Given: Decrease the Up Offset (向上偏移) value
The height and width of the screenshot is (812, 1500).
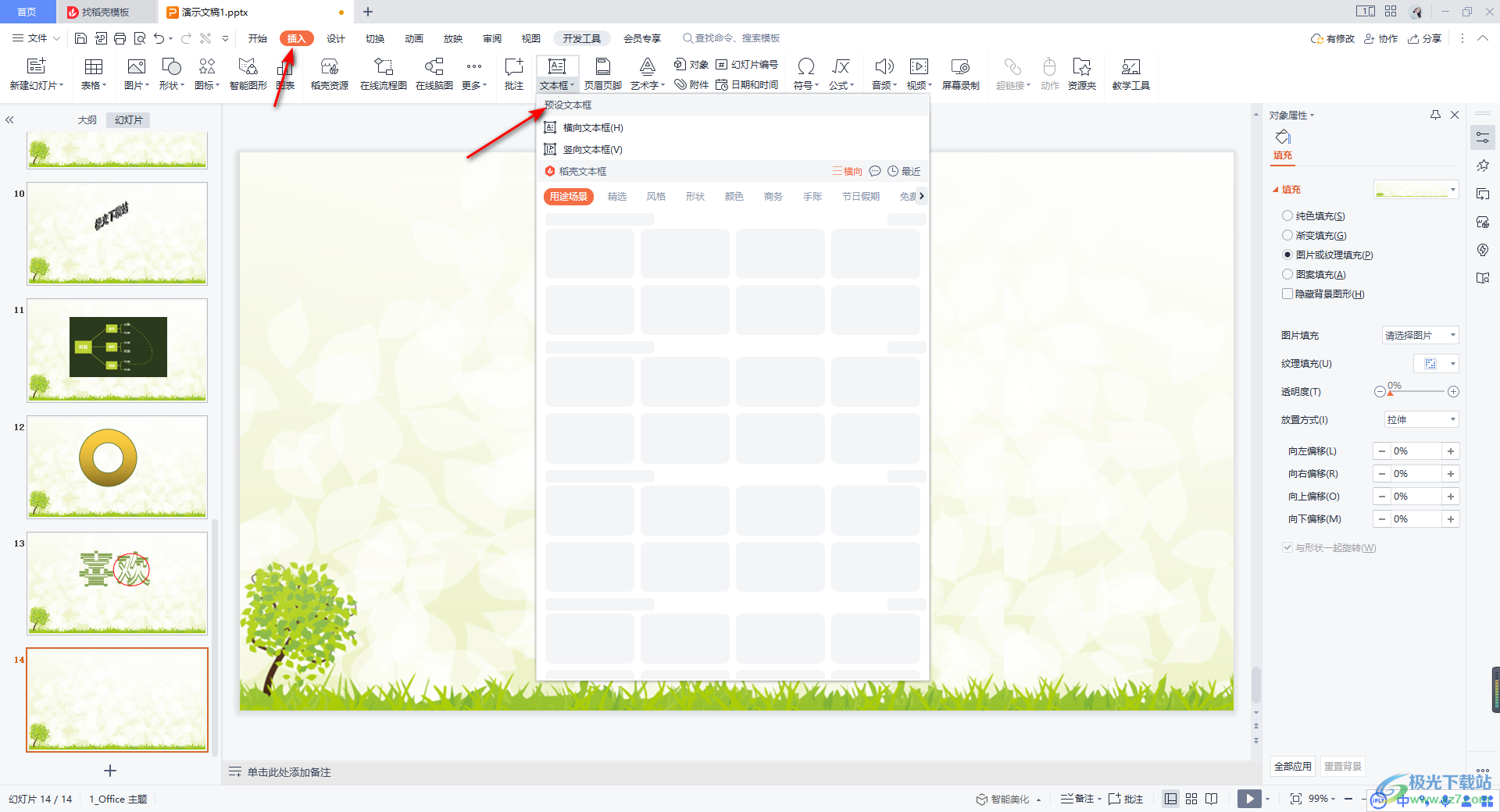Looking at the screenshot, I should click(1382, 497).
